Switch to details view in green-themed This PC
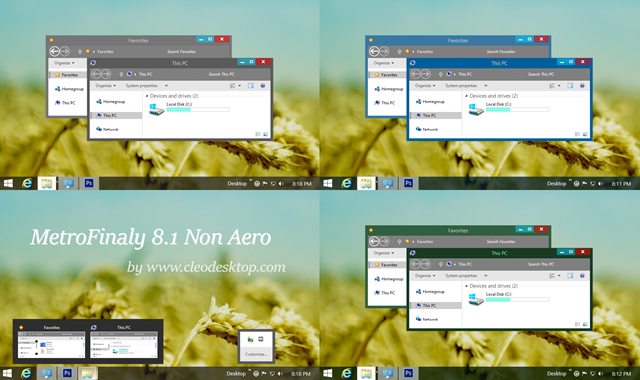The width and height of the screenshot is (640, 380). (x=578, y=324)
